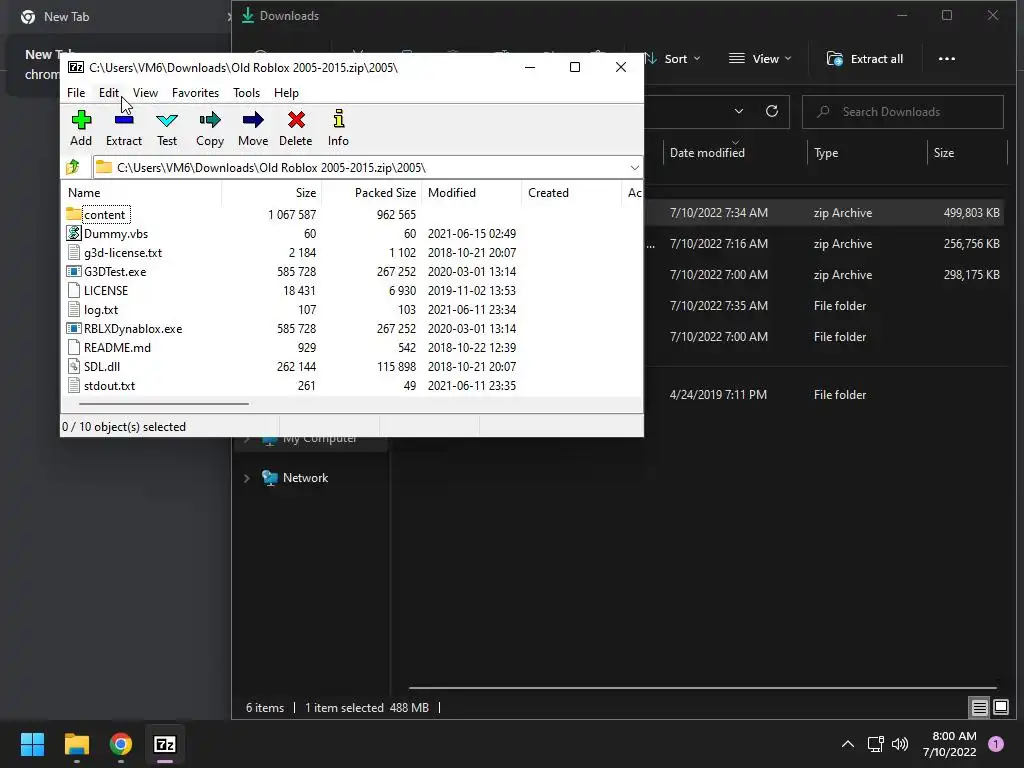Select the G3DTest.exe file icon
1024x768 pixels.
pyautogui.click(x=74, y=271)
